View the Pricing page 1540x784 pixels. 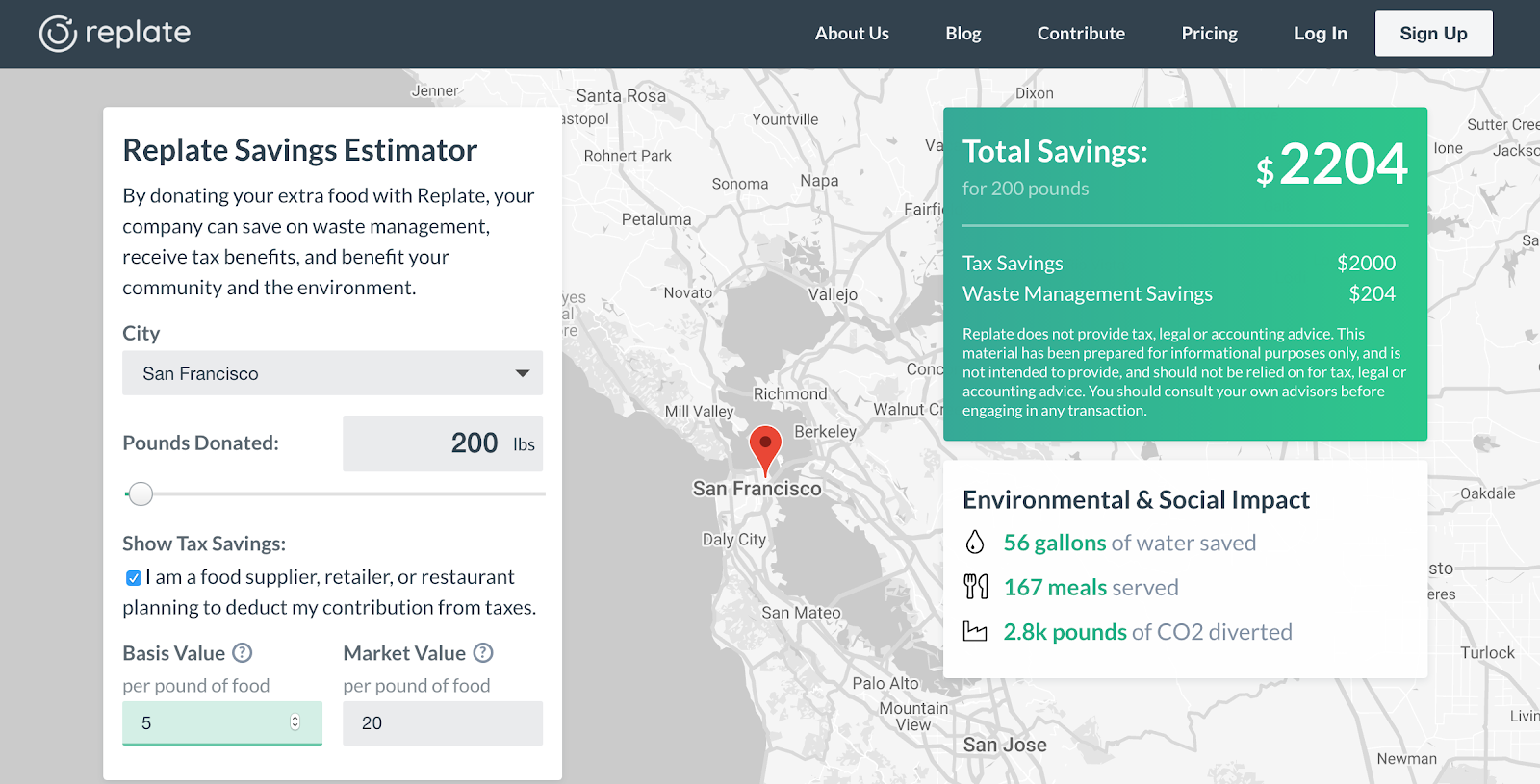(x=1209, y=34)
